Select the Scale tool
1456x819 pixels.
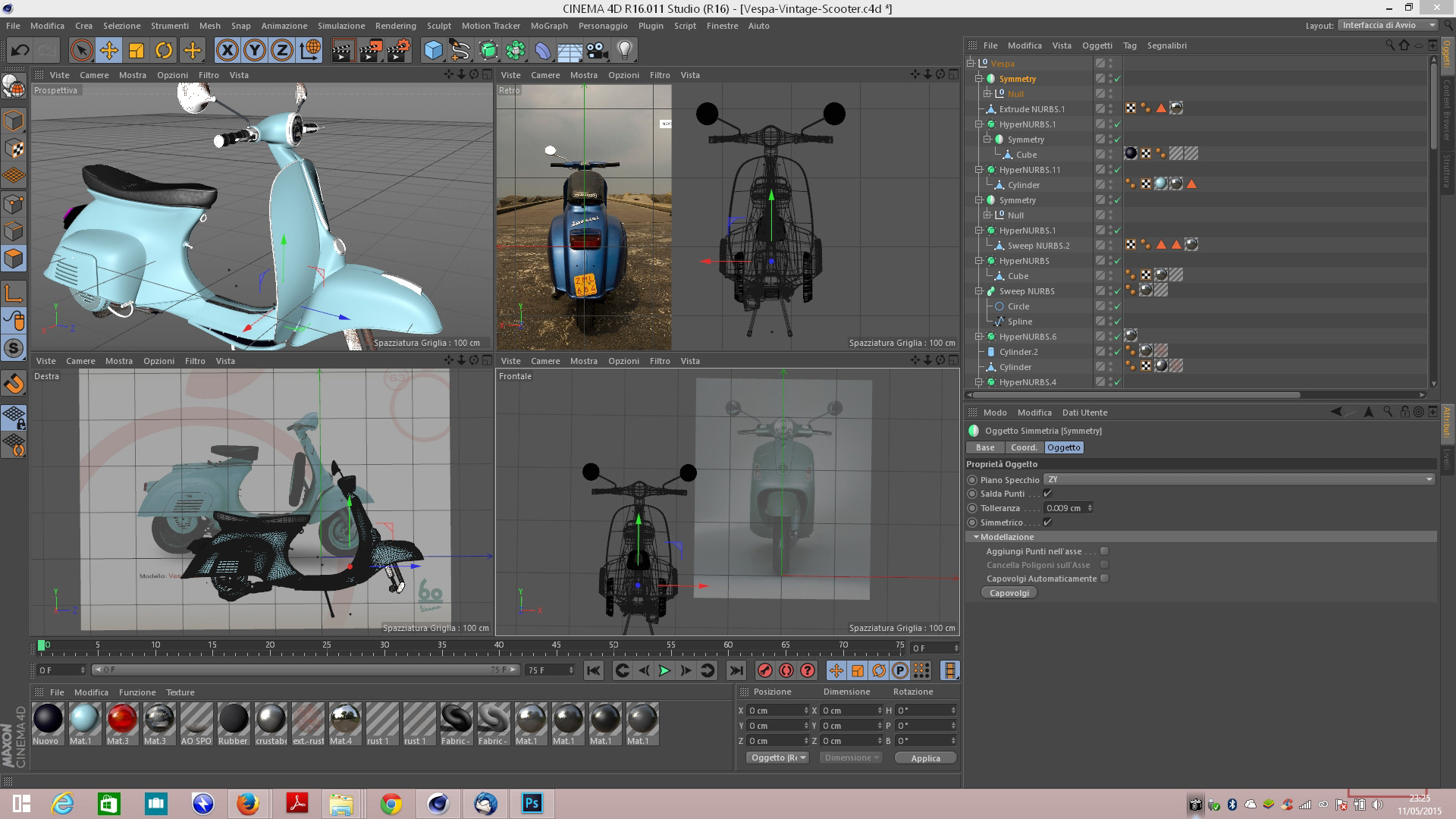pyautogui.click(x=136, y=51)
